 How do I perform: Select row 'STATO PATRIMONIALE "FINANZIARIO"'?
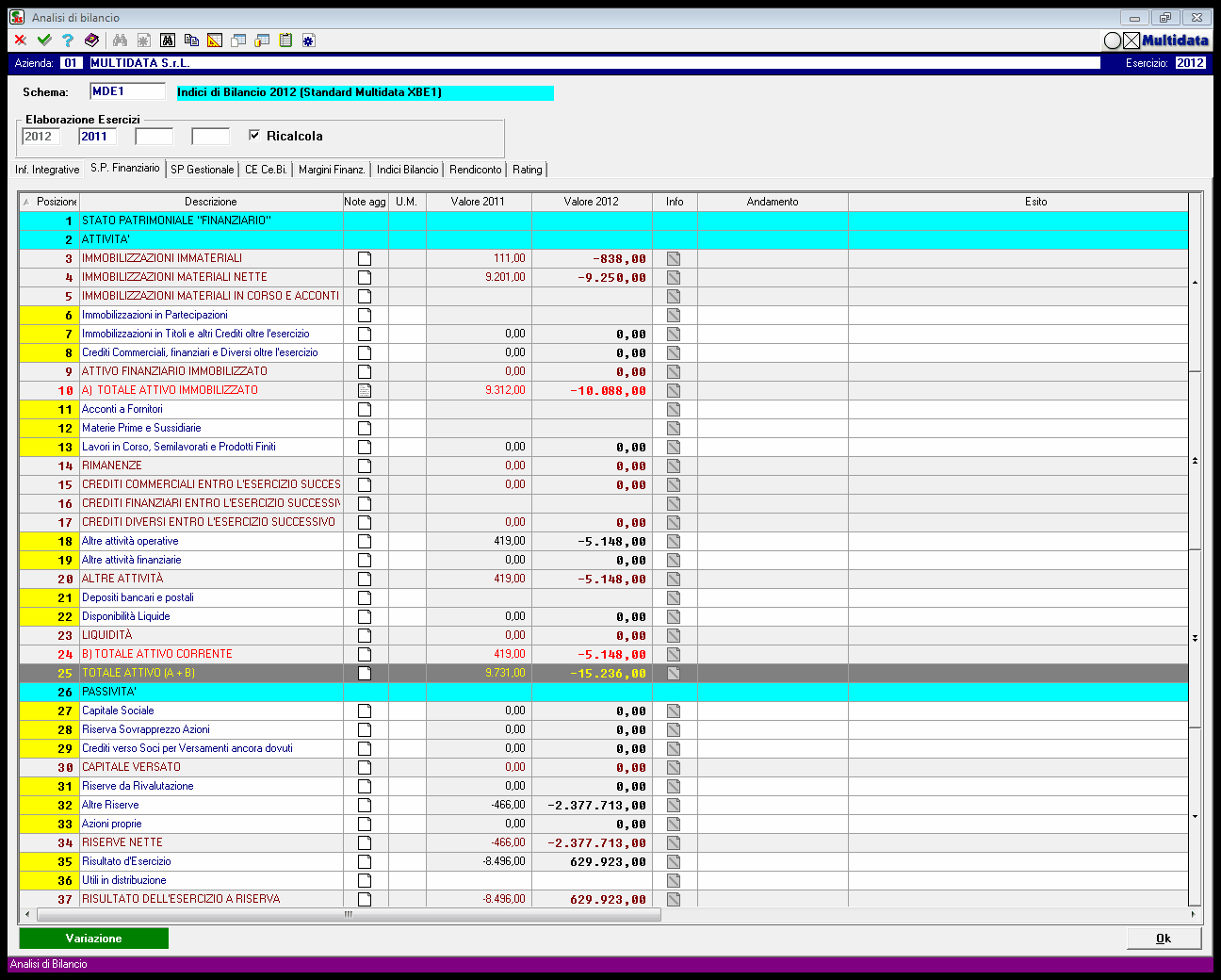coord(603,220)
